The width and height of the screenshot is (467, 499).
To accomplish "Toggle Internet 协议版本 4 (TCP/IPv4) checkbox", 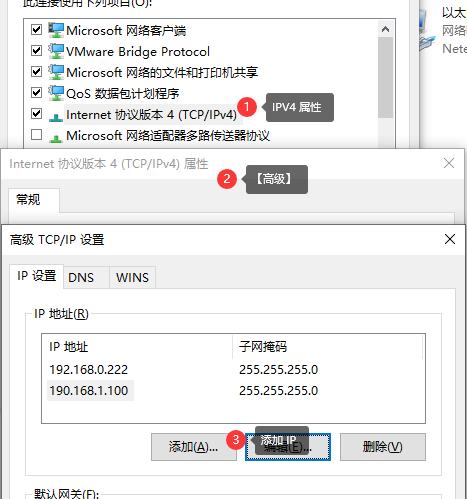I will (36, 114).
